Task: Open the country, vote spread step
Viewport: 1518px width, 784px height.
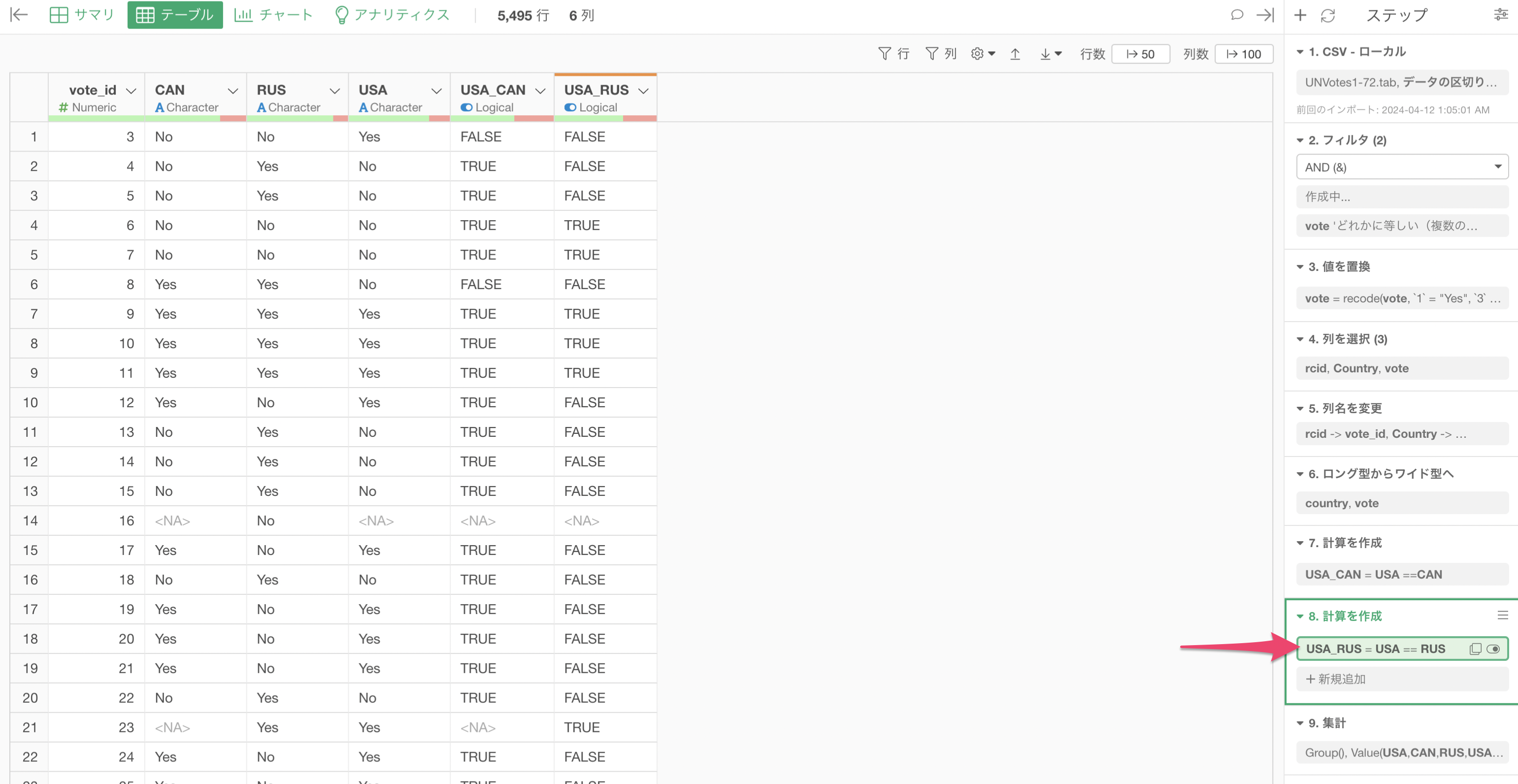Action: tap(1402, 503)
